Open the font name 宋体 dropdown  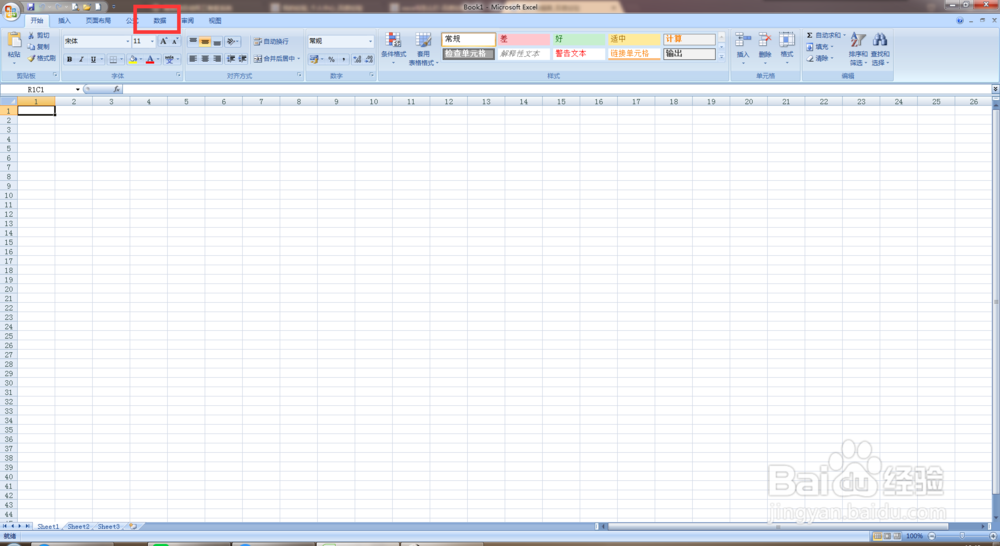point(128,41)
